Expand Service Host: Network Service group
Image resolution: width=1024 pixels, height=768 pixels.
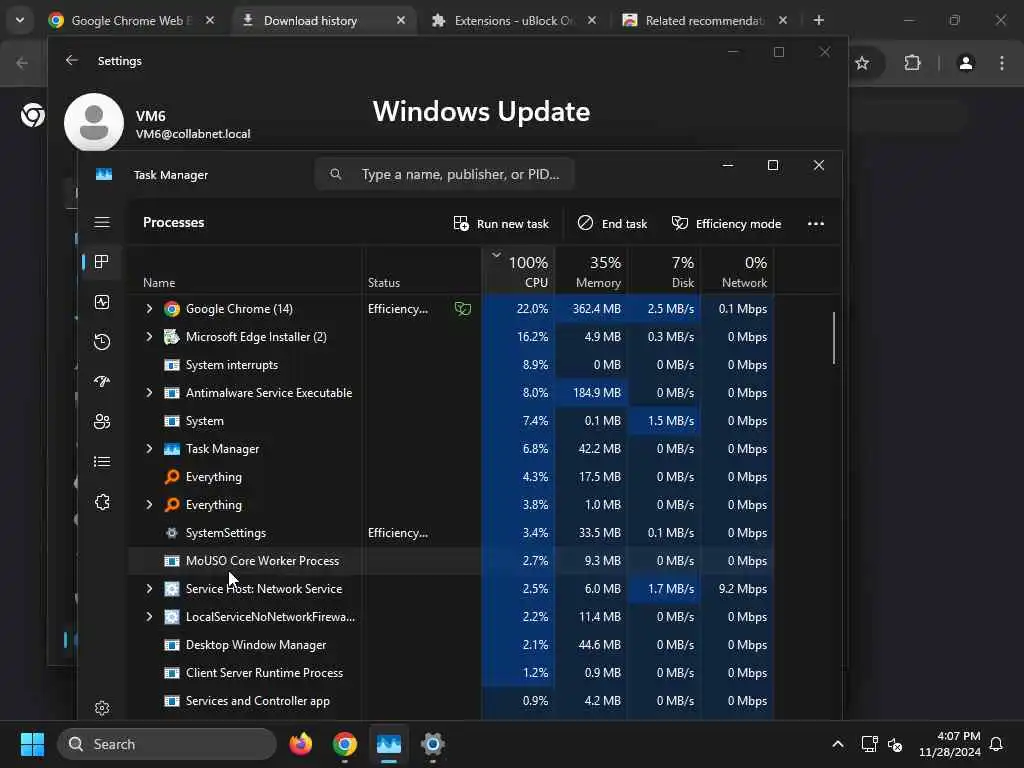click(x=149, y=589)
